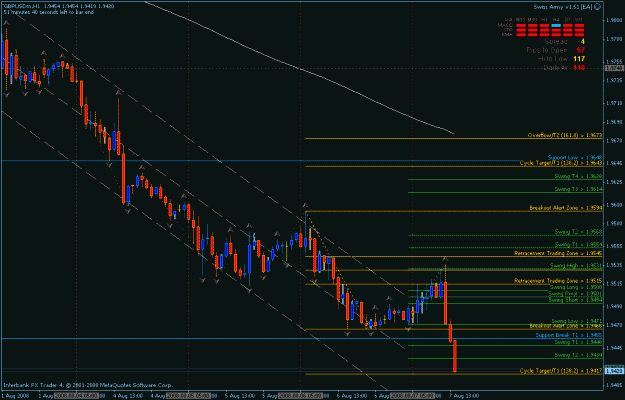Click the red Pips to Open value -57
The width and height of the screenshot is (625, 400).
pyautogui.click(x=580, y=50)
